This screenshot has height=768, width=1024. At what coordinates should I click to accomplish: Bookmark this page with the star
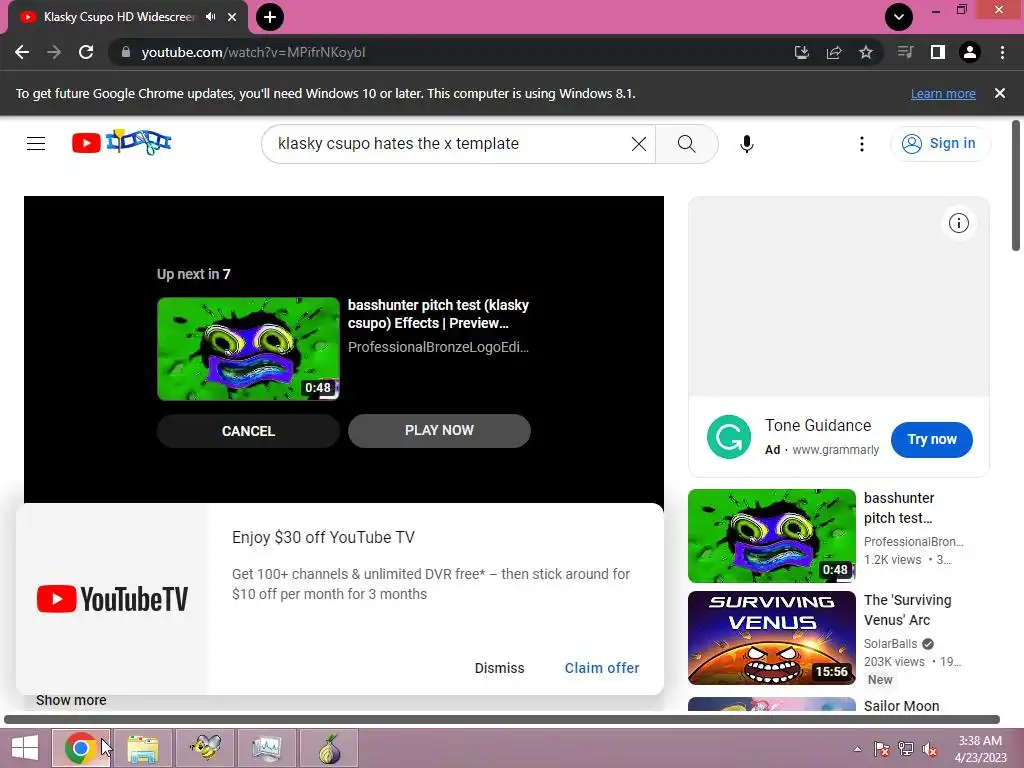tap(866, 52)
